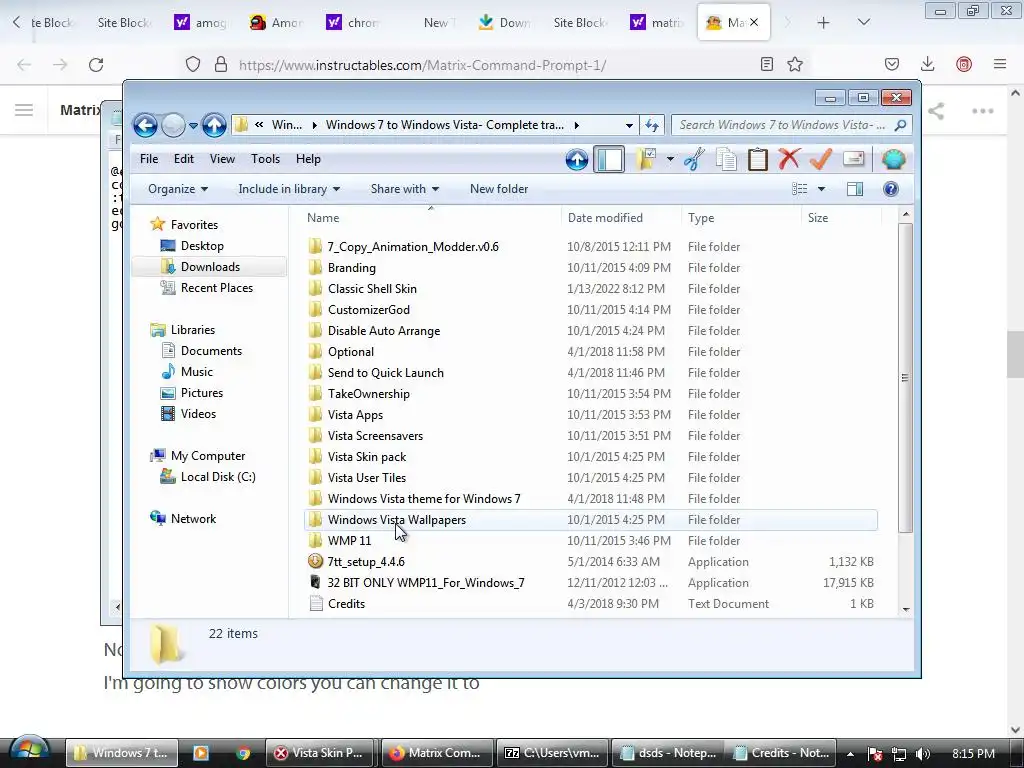Select Local Disk (C:) in navigation pane
This screenshot has height=768, width=1024.
coord(218,477)
